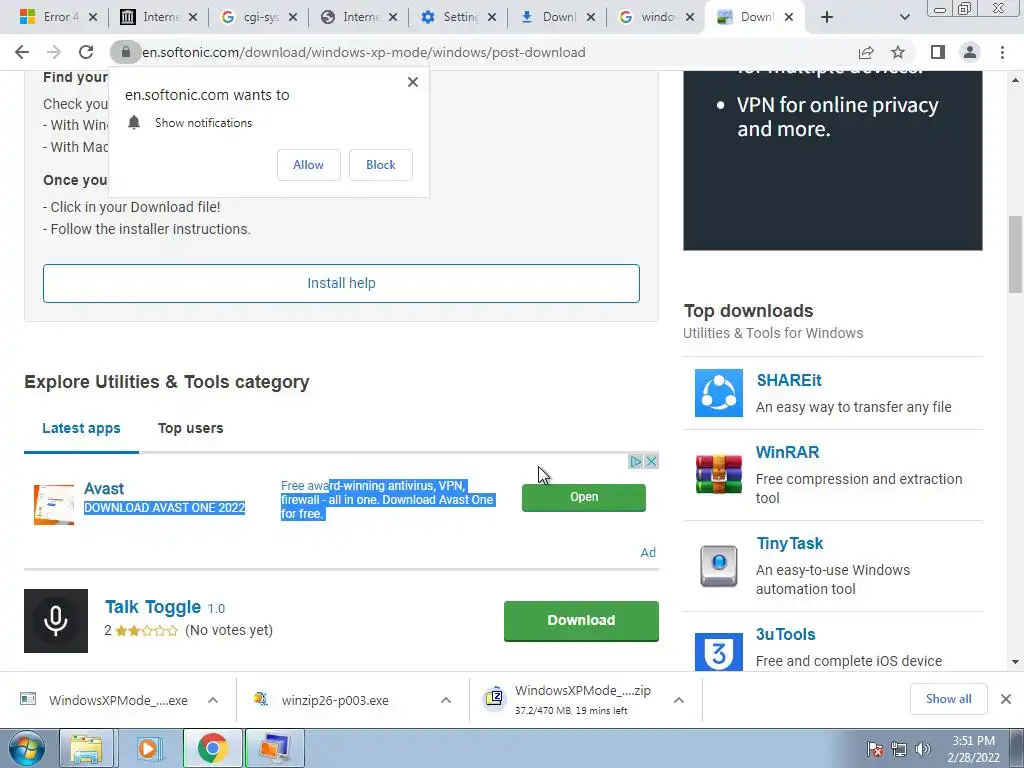1024x768 pixels.
Task: Switch to the Top users tab
Action: tap(191, 428)
